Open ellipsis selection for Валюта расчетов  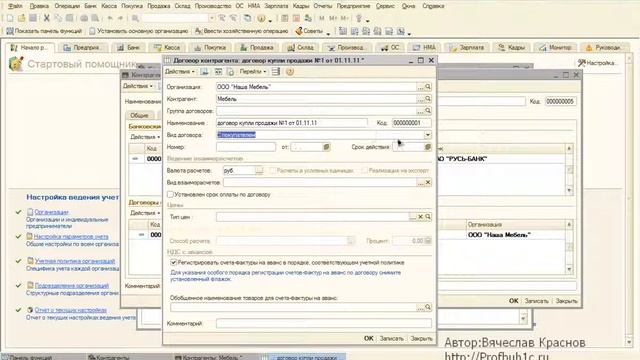click(x=259, y=170)
